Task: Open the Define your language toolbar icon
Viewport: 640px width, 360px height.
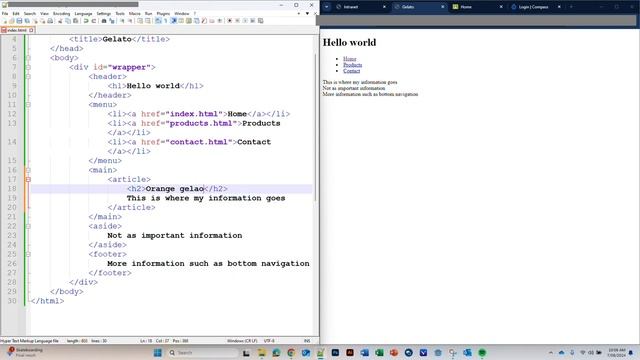Action: point(181,21)
